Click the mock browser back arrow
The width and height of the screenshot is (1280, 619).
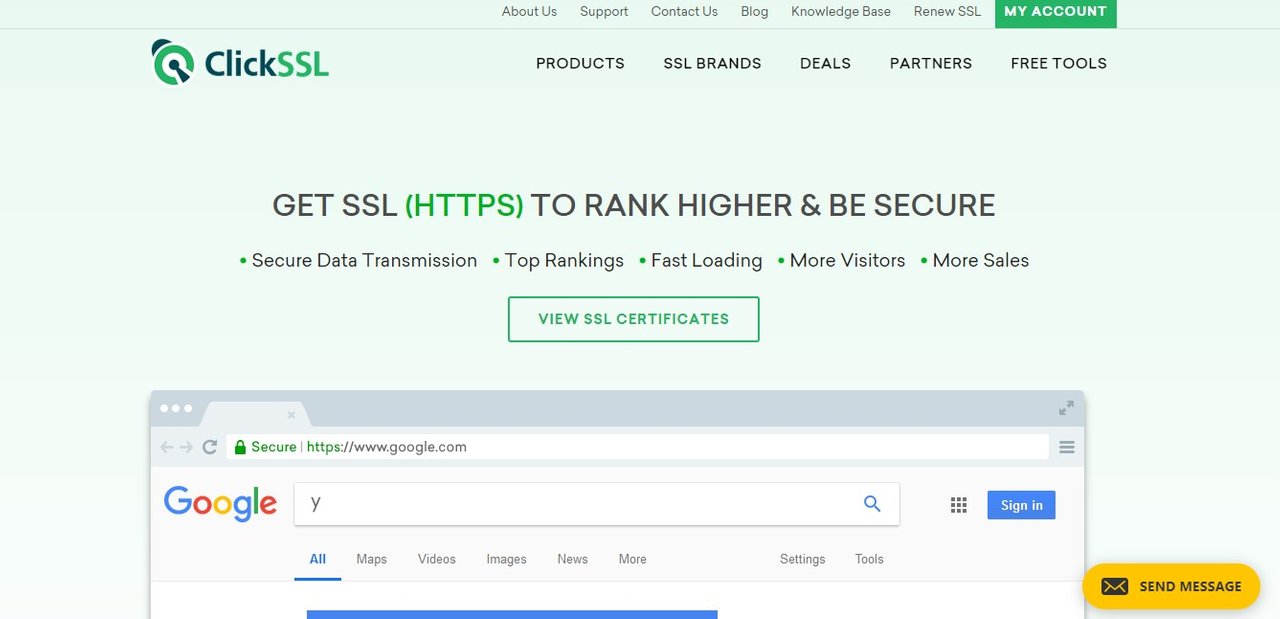[167, 447]
